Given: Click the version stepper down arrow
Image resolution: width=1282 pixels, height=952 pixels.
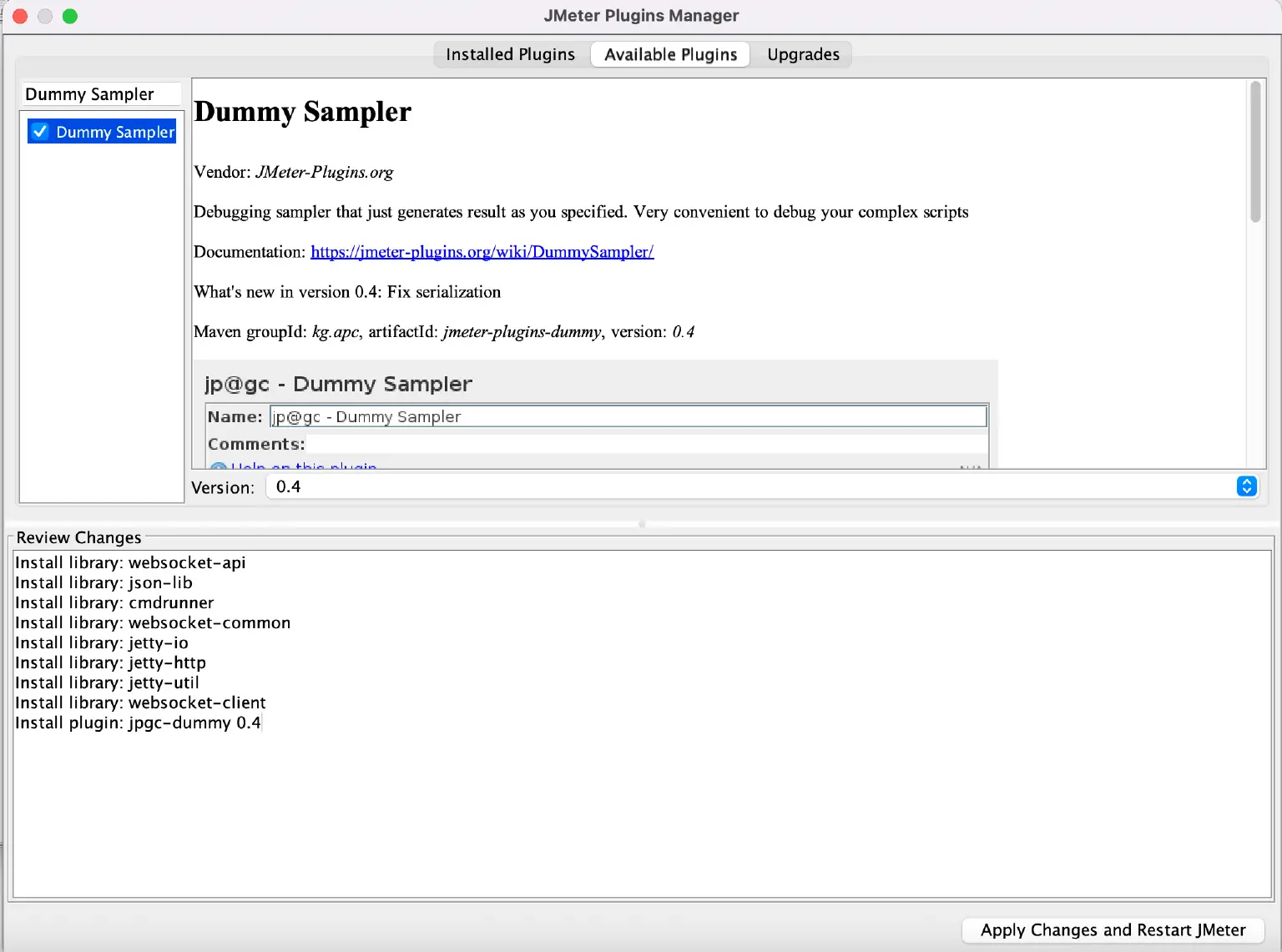Looking at the screenshot, I should tap(1246, 491).
